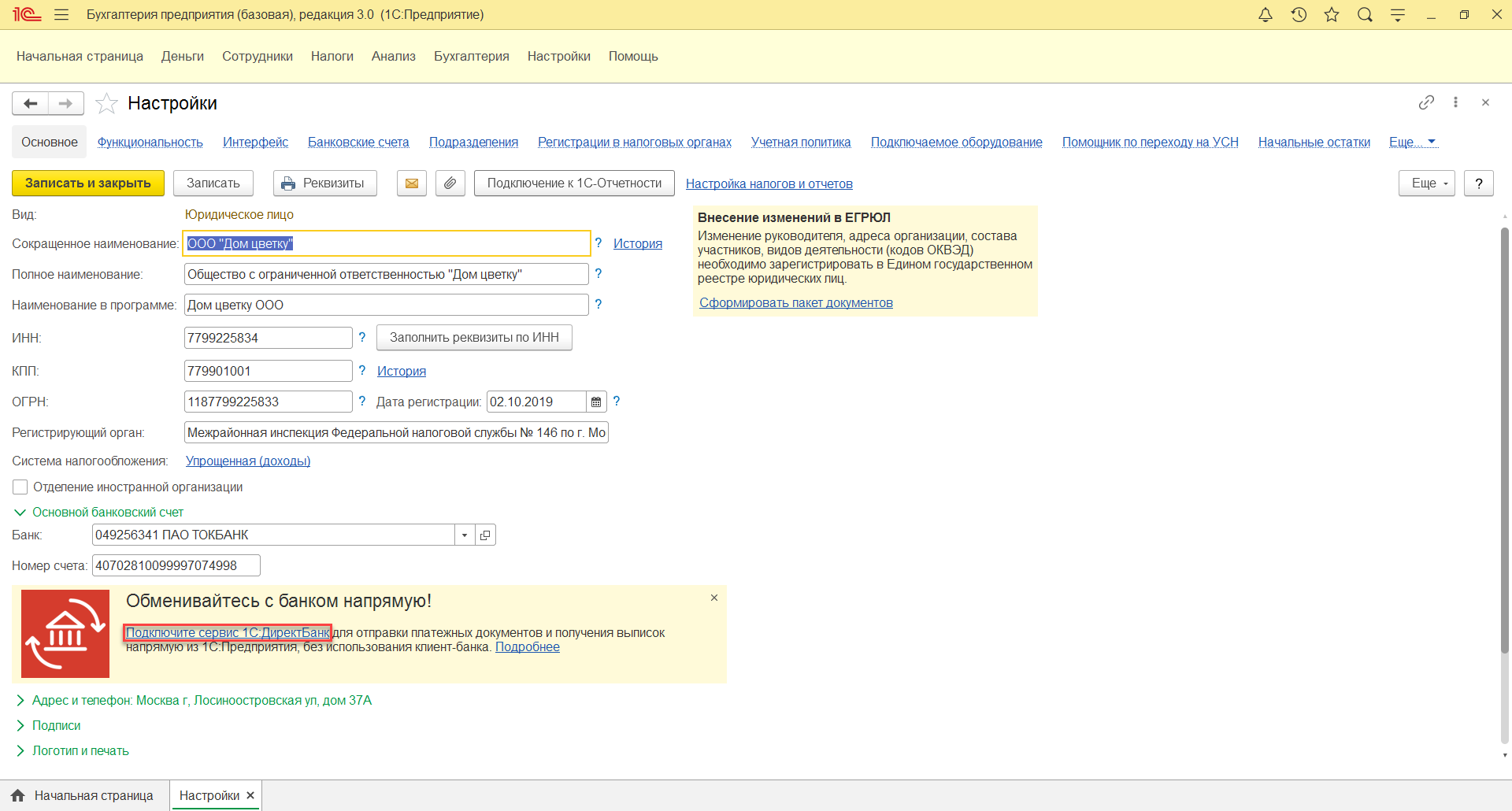Open the Еще dropdown in the navigation links

coord(1413,142)
